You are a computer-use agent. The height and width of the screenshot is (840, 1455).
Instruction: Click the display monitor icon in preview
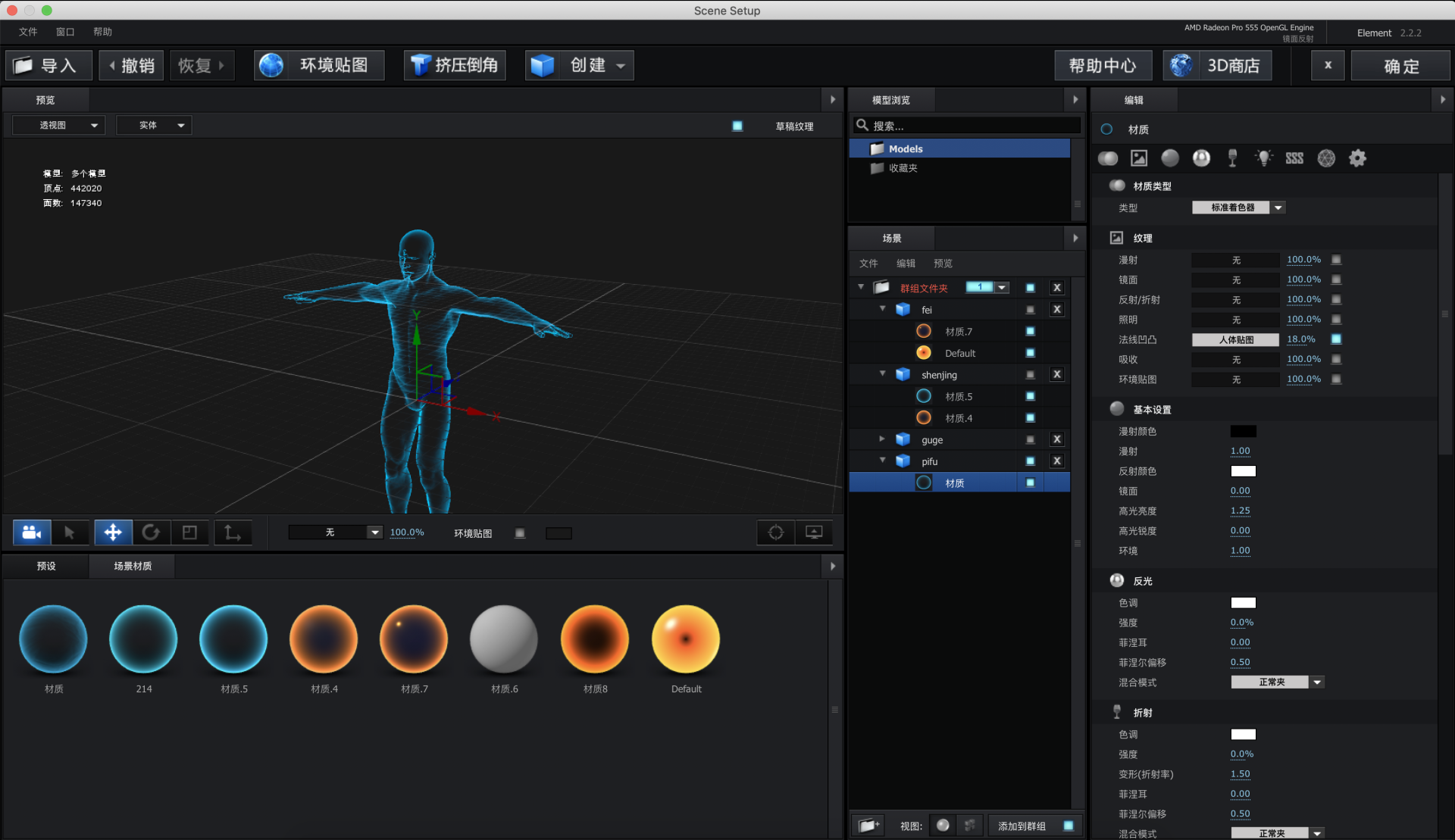click(814, 532)
